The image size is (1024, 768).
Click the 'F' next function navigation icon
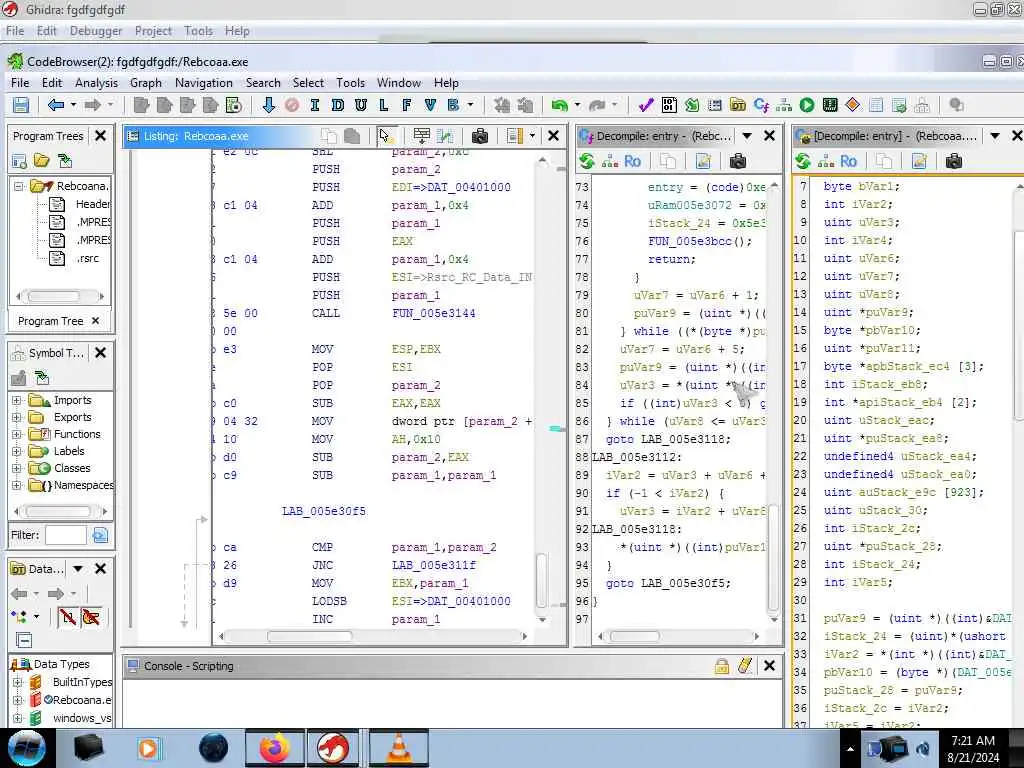point(406,104)
